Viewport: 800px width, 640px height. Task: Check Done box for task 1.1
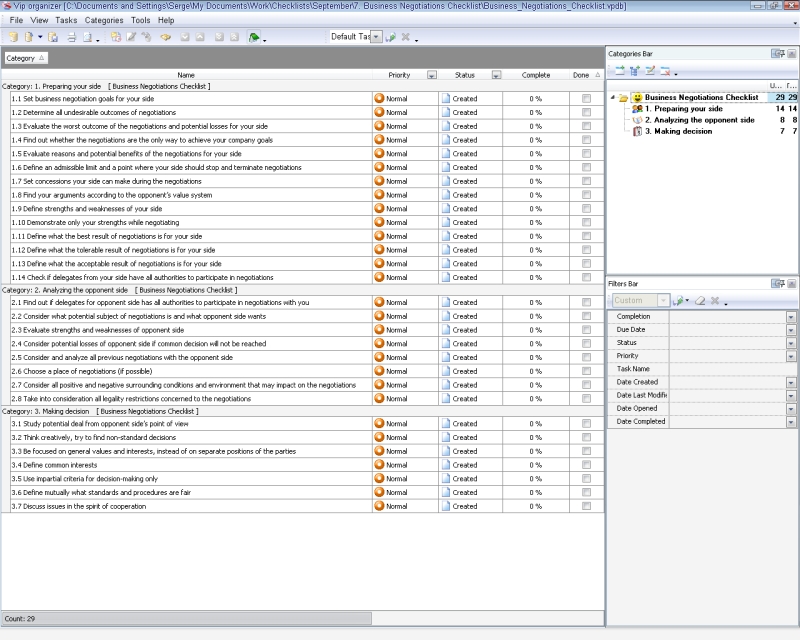tap(586, 99)
